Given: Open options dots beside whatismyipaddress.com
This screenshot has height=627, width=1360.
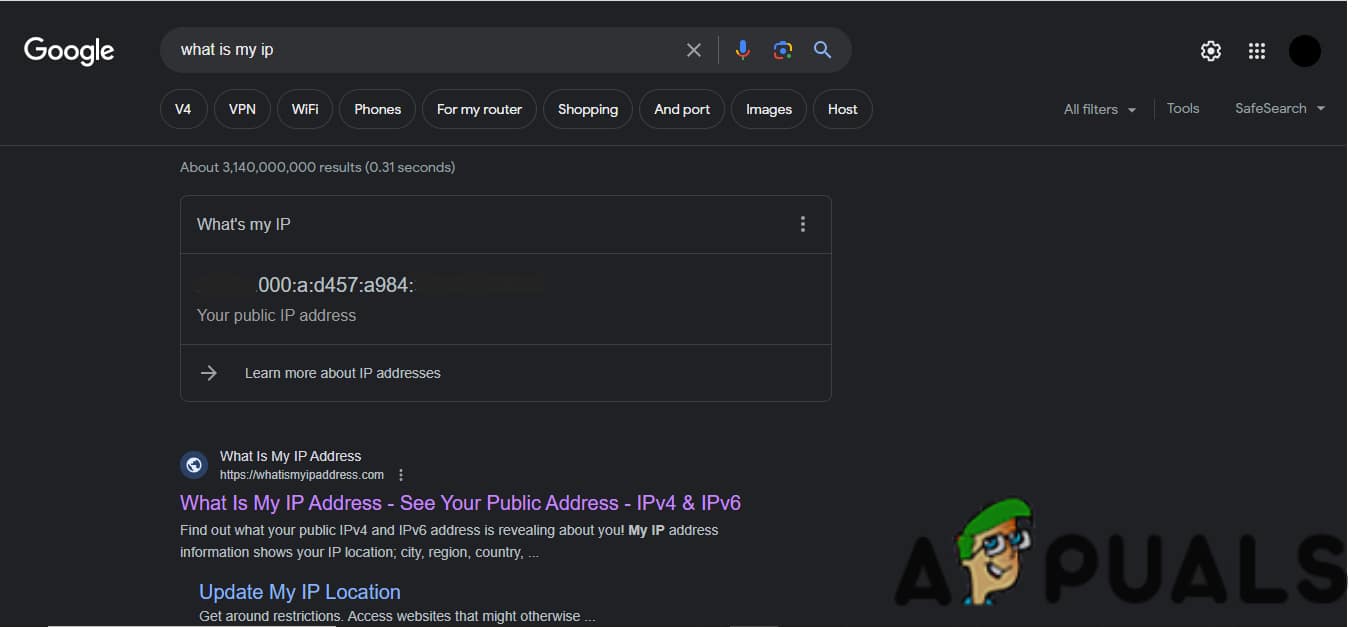Looking at the screenshot, I should tap(401, 475).
